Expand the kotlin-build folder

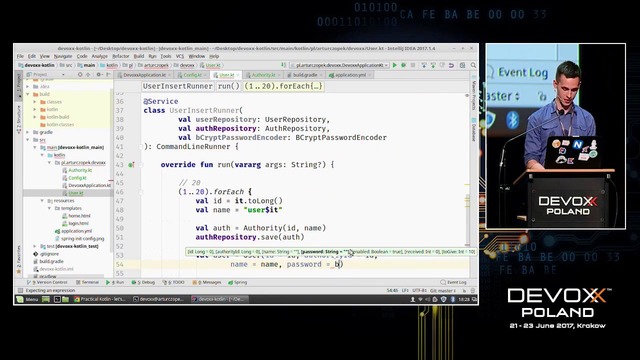point(35,117)
